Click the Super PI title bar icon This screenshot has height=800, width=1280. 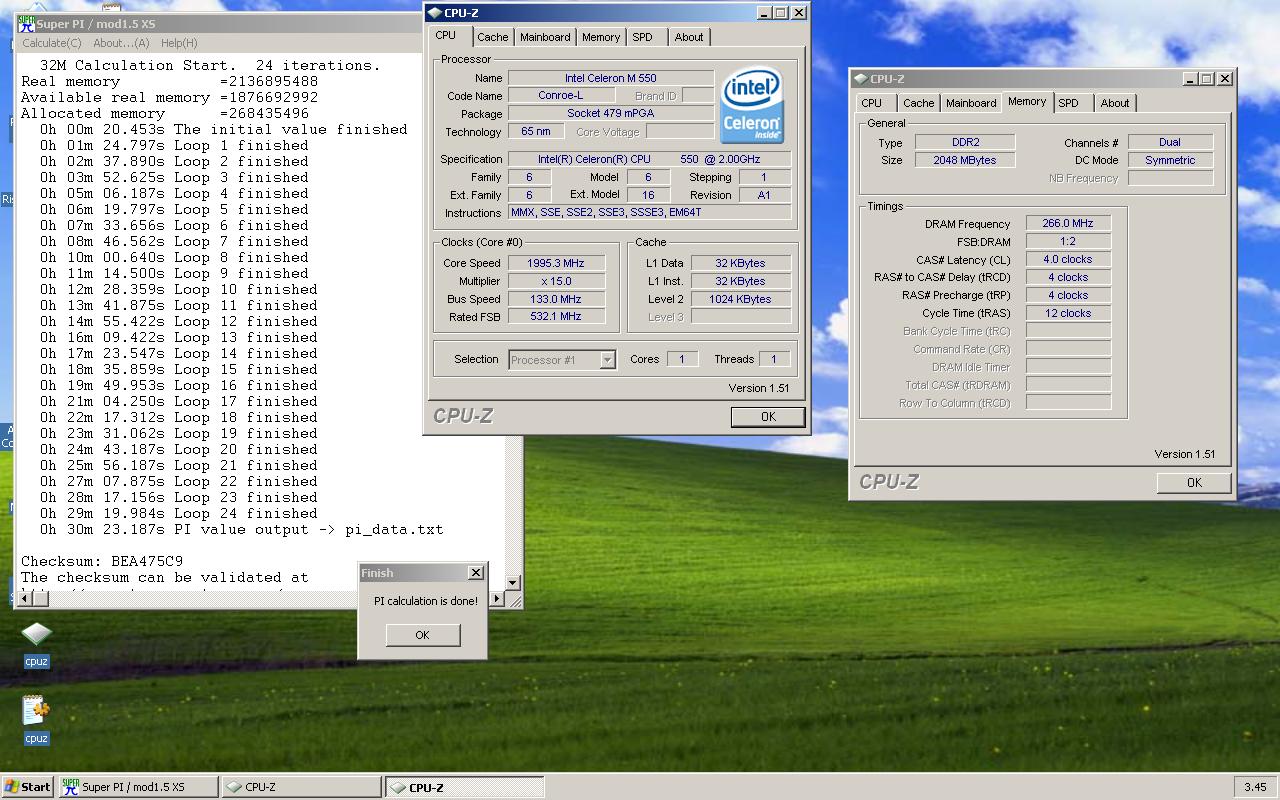pos(27,23)
